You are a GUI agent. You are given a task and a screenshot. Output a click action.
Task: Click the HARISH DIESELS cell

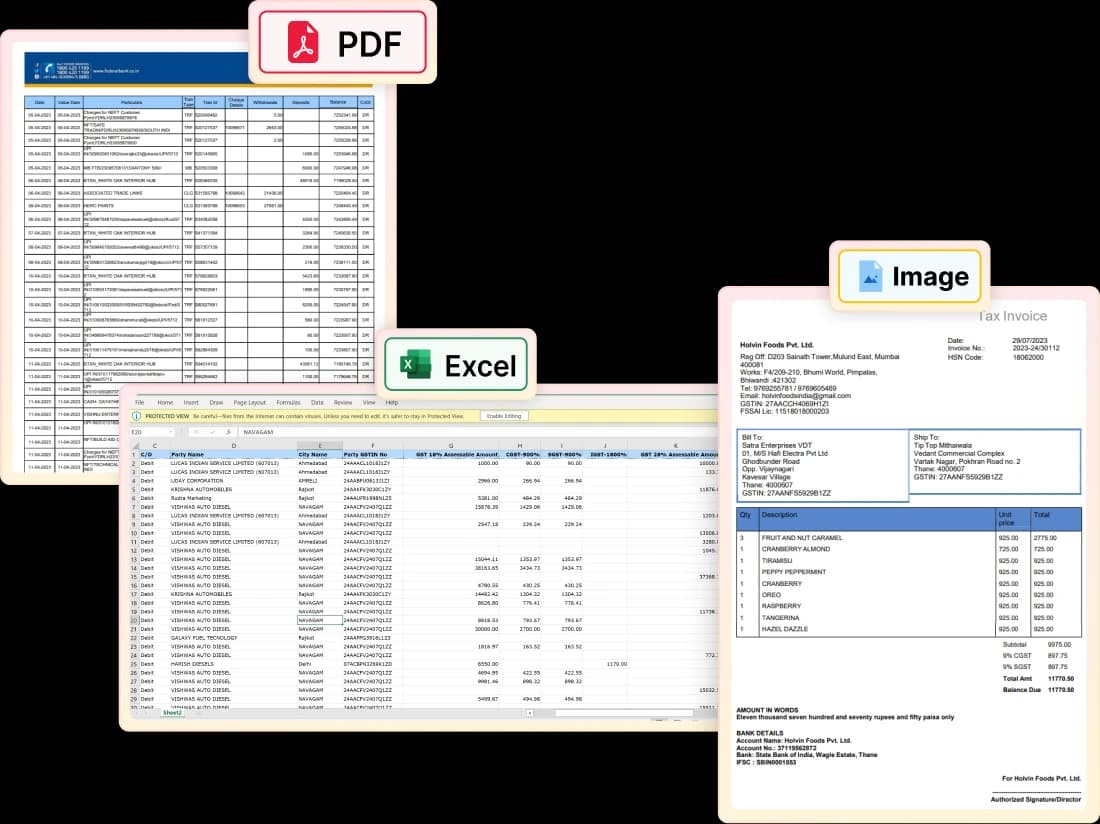[x=233, y=664]
